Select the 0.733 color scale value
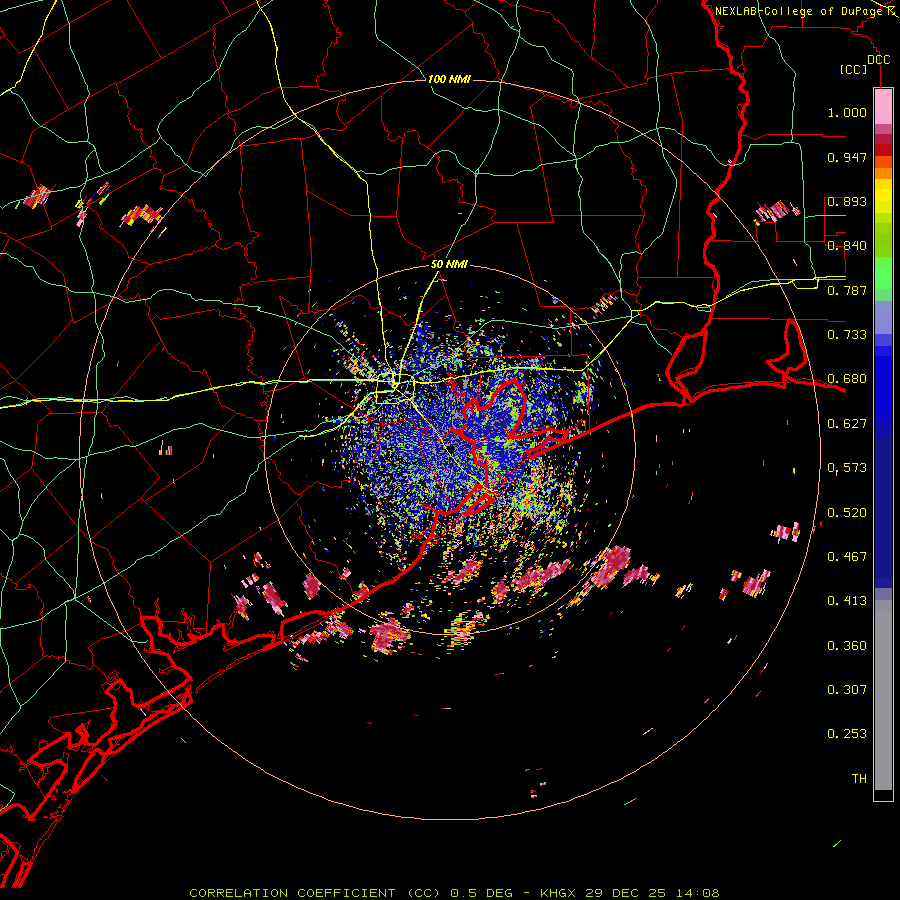Image resolution: width=900 pixels, height=900 pixels. tap(847, 335)
